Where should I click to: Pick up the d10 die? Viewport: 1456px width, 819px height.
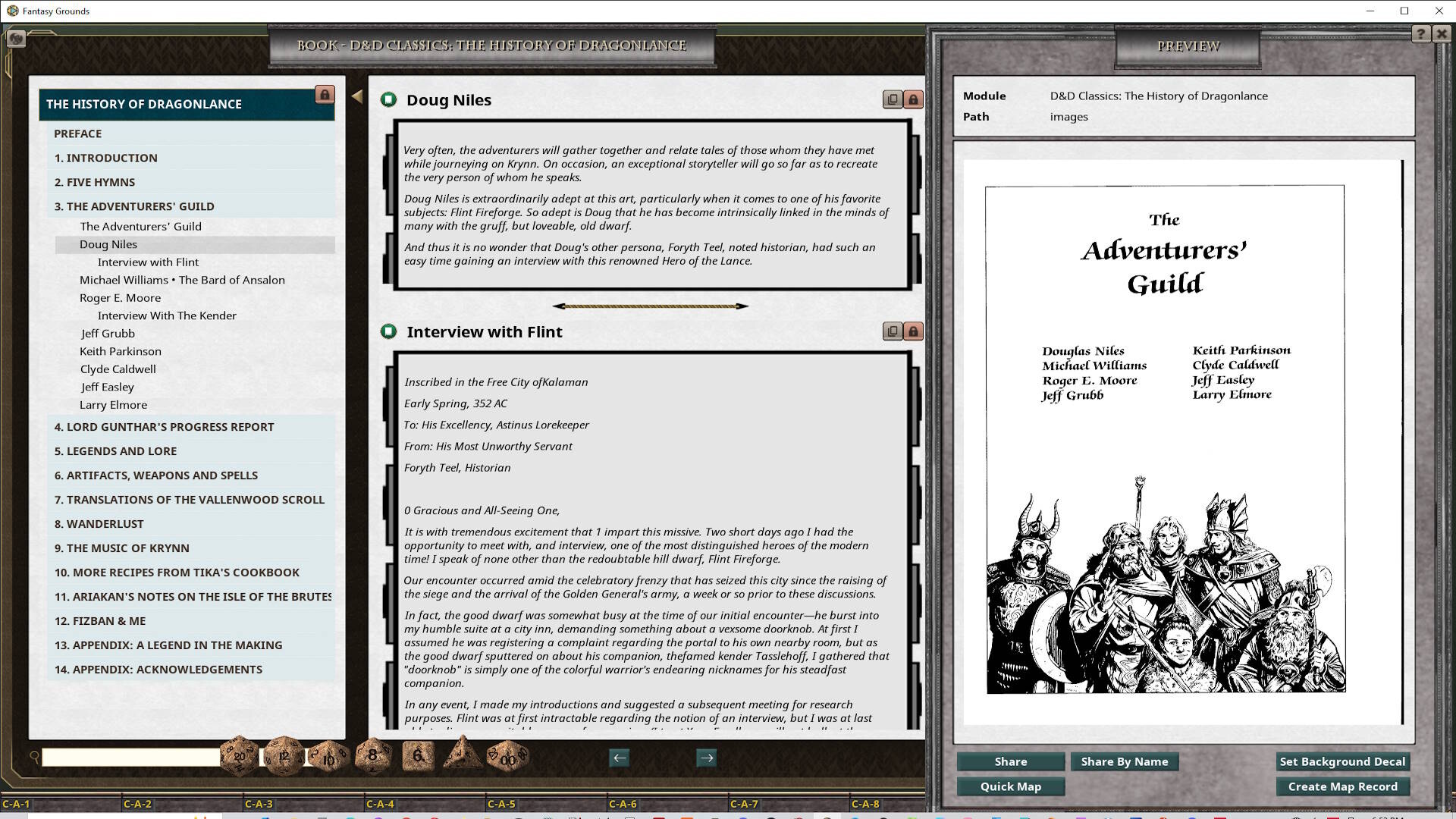(328, 757)
